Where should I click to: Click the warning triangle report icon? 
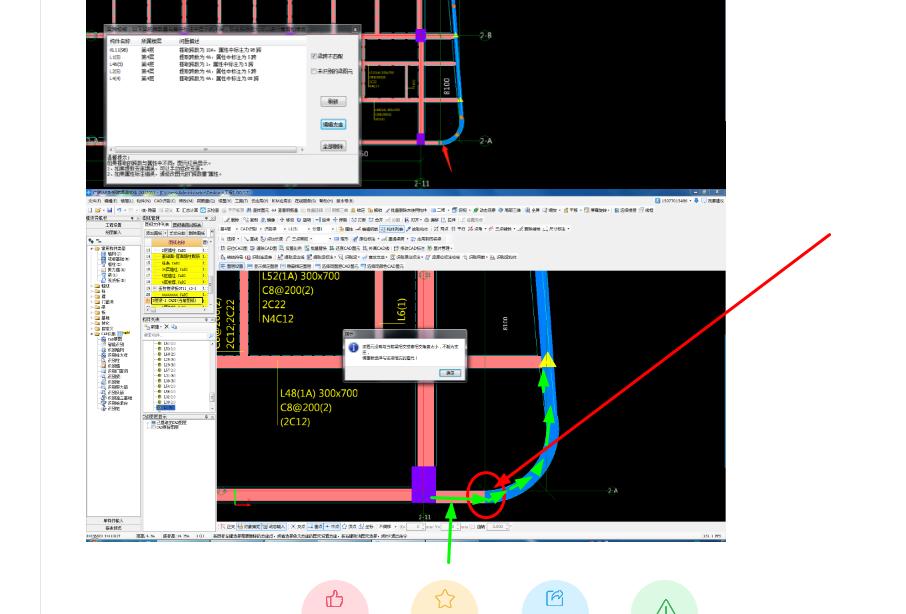(665, 605)
